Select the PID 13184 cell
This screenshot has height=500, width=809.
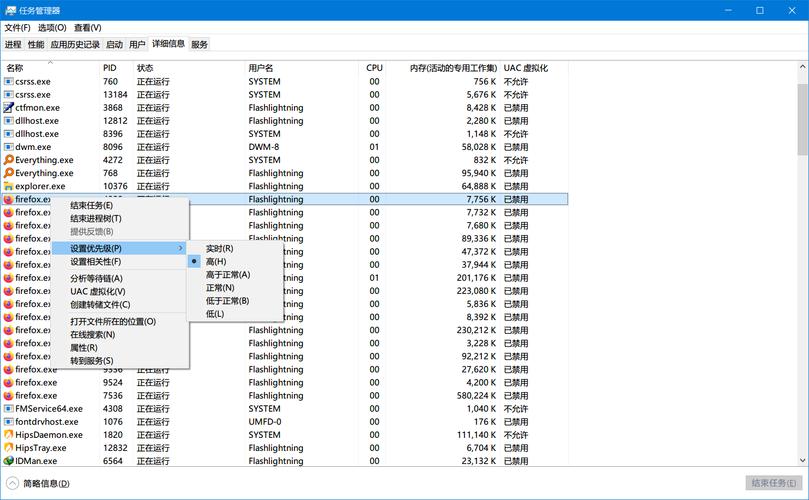pyautogui.click(x=115, y=94)
